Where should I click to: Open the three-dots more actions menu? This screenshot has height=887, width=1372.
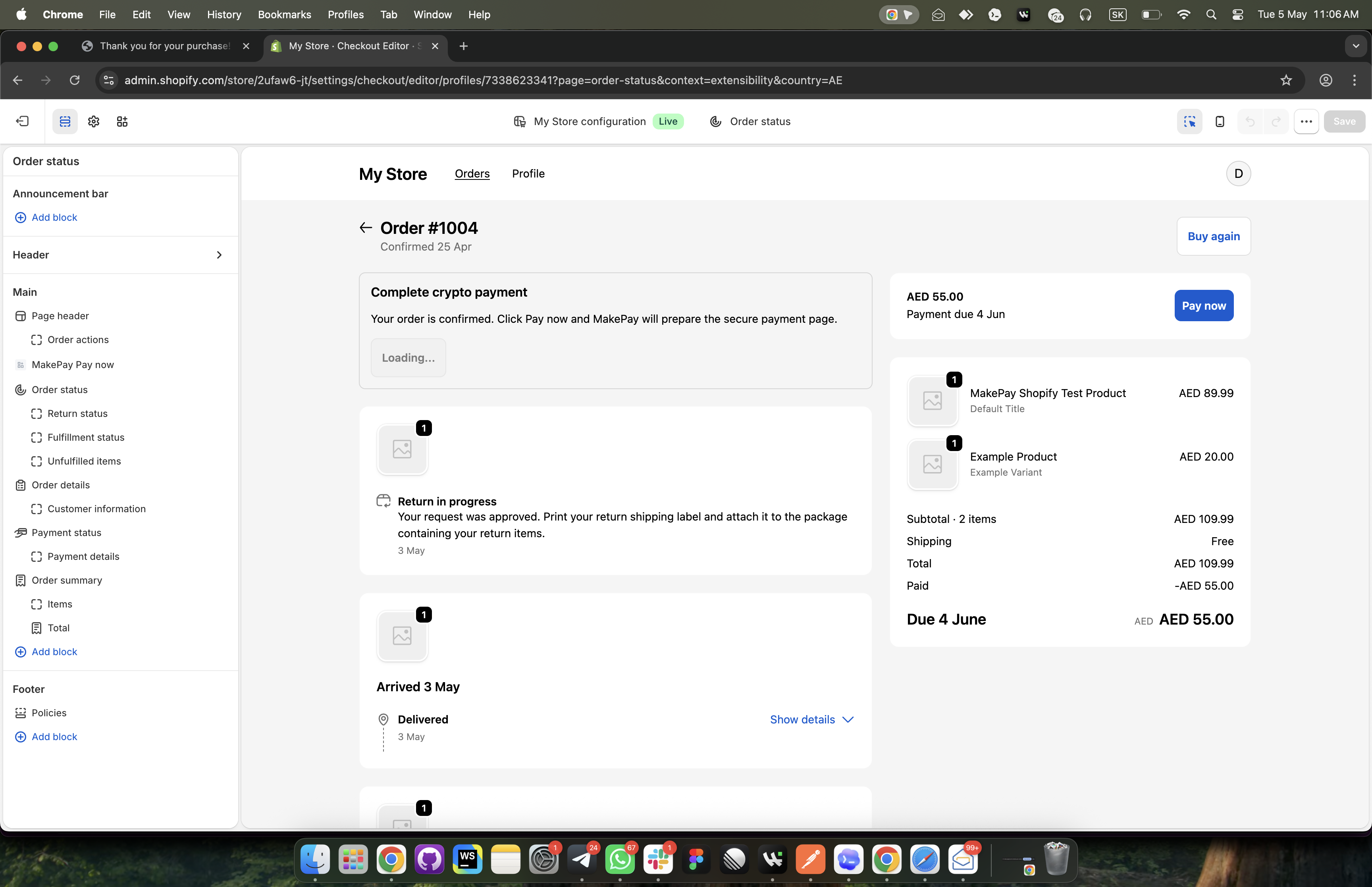(1306, 121)
